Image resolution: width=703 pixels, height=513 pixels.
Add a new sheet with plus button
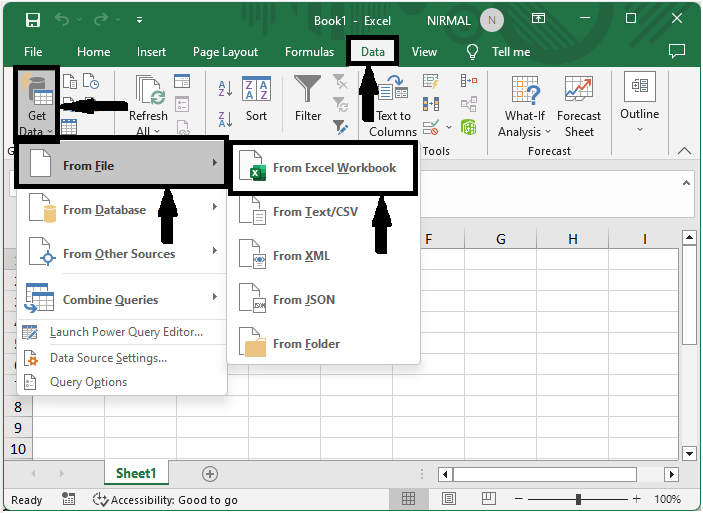(209, 474)
